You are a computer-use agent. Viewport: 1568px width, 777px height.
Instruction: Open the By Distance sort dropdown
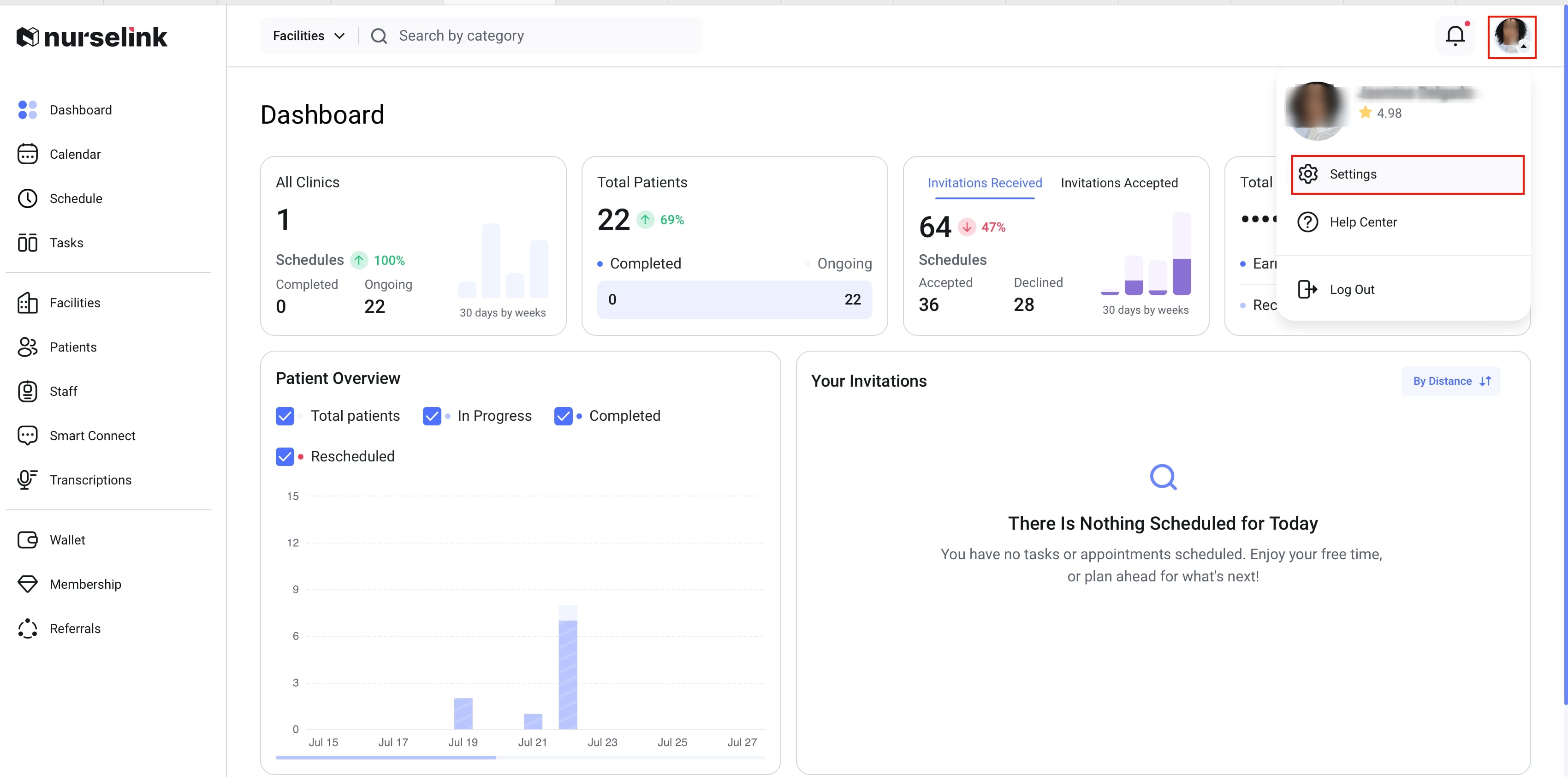(x=1450, y=381)
